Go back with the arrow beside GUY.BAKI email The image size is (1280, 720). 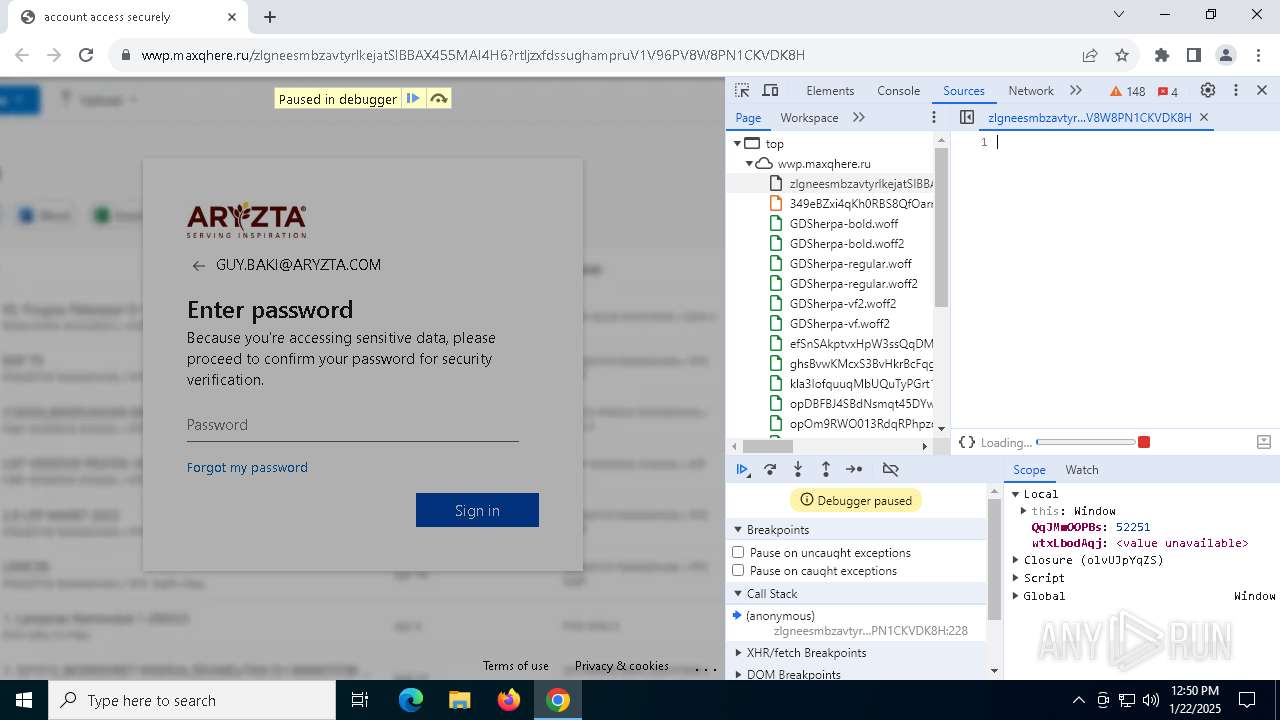click(198, 265)
